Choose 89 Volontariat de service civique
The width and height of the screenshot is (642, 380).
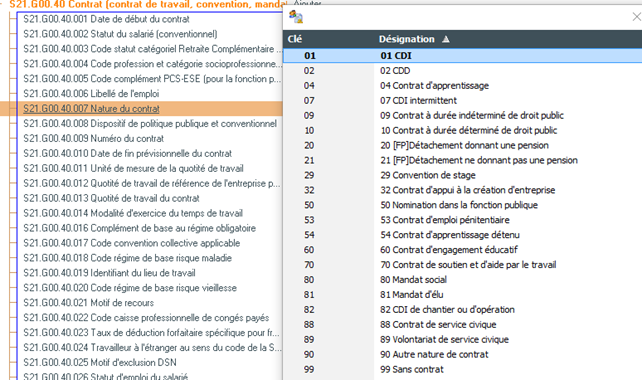point(444,339)
